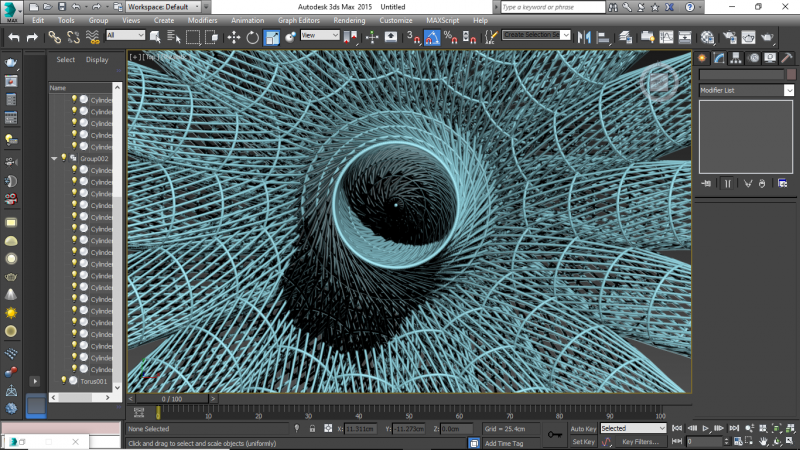Click Scene Explorer Display menu
This screenshot has width=800, height=450.
point(97,60)
